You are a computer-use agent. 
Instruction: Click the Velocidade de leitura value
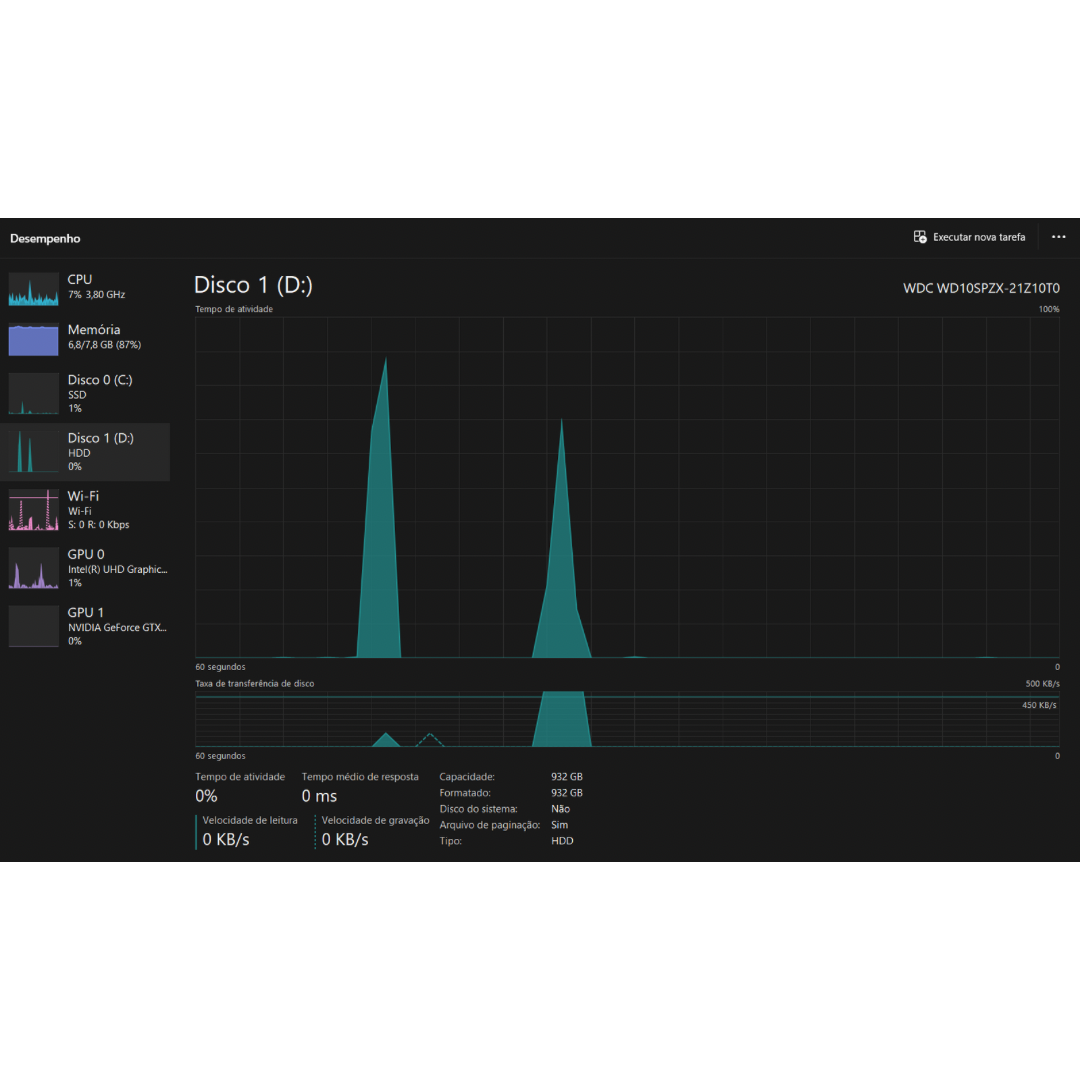point(226,839)
